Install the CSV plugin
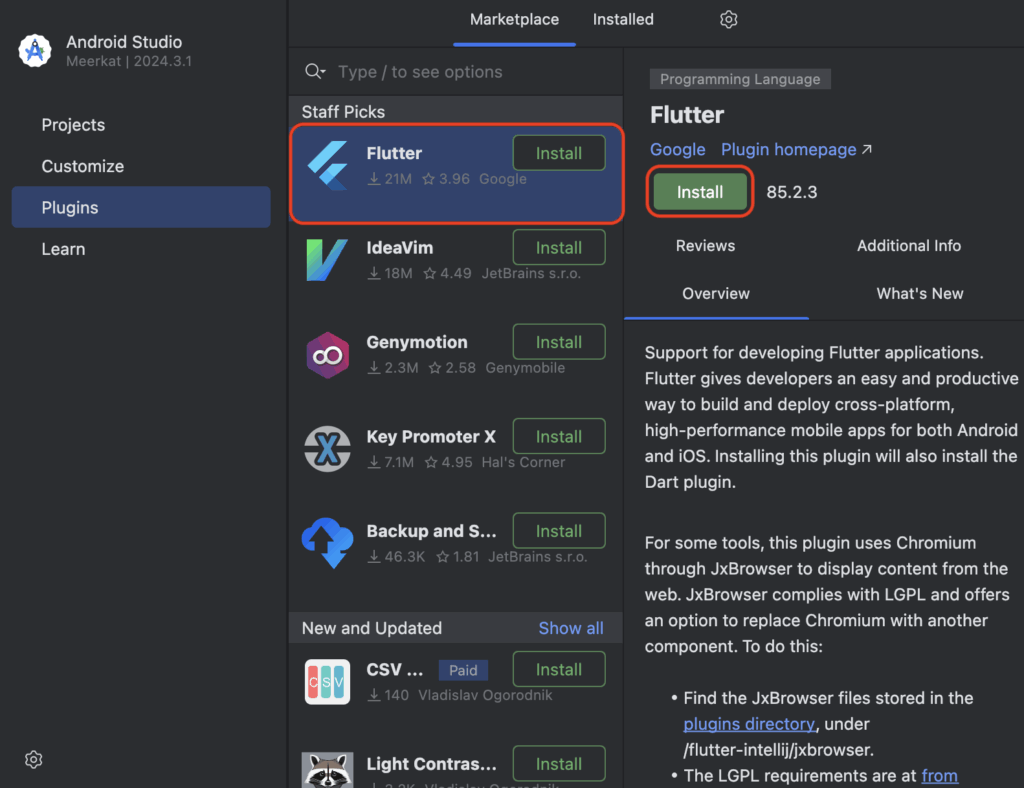This screenshot has width=1024, height=788. click(559, 670)
